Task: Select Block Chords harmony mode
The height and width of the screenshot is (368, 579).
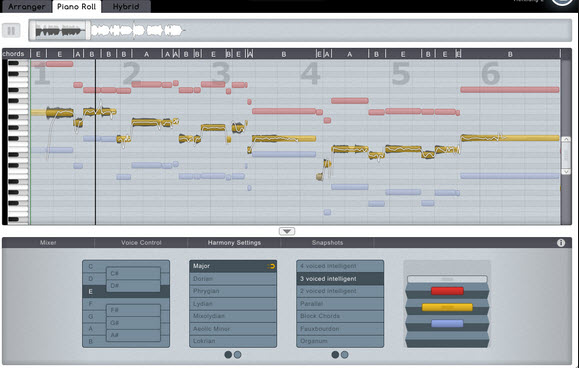Action: (340, 316)
